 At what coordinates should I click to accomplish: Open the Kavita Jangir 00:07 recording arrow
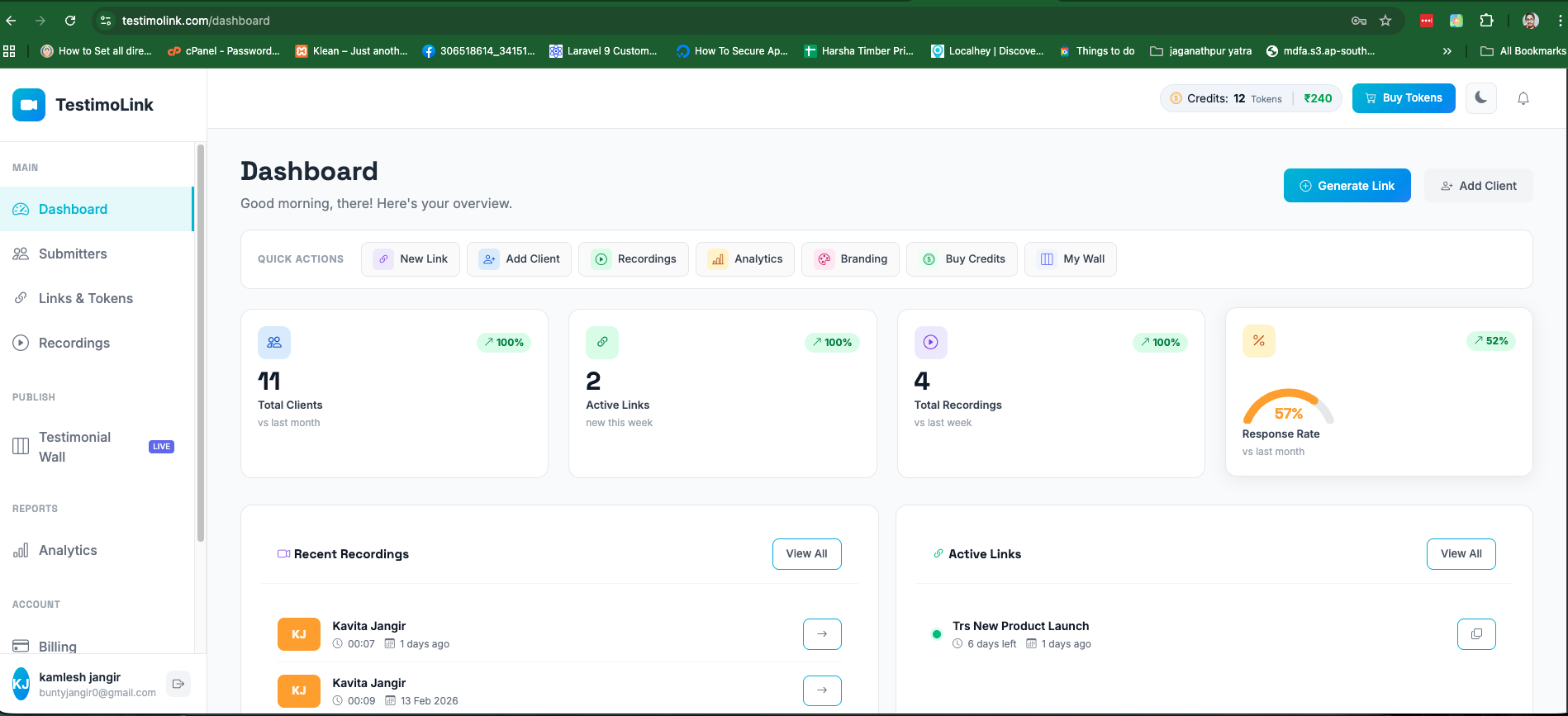tap(822, 634)
